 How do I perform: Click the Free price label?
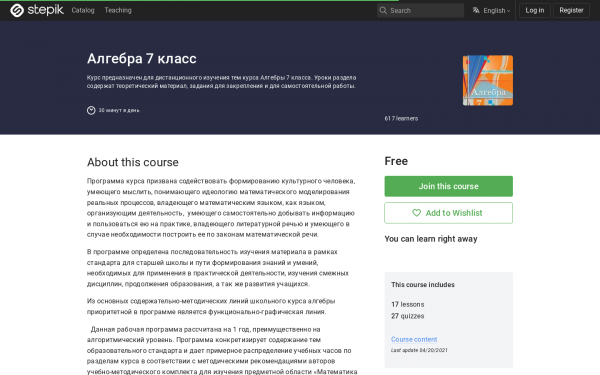coord(396,161)
